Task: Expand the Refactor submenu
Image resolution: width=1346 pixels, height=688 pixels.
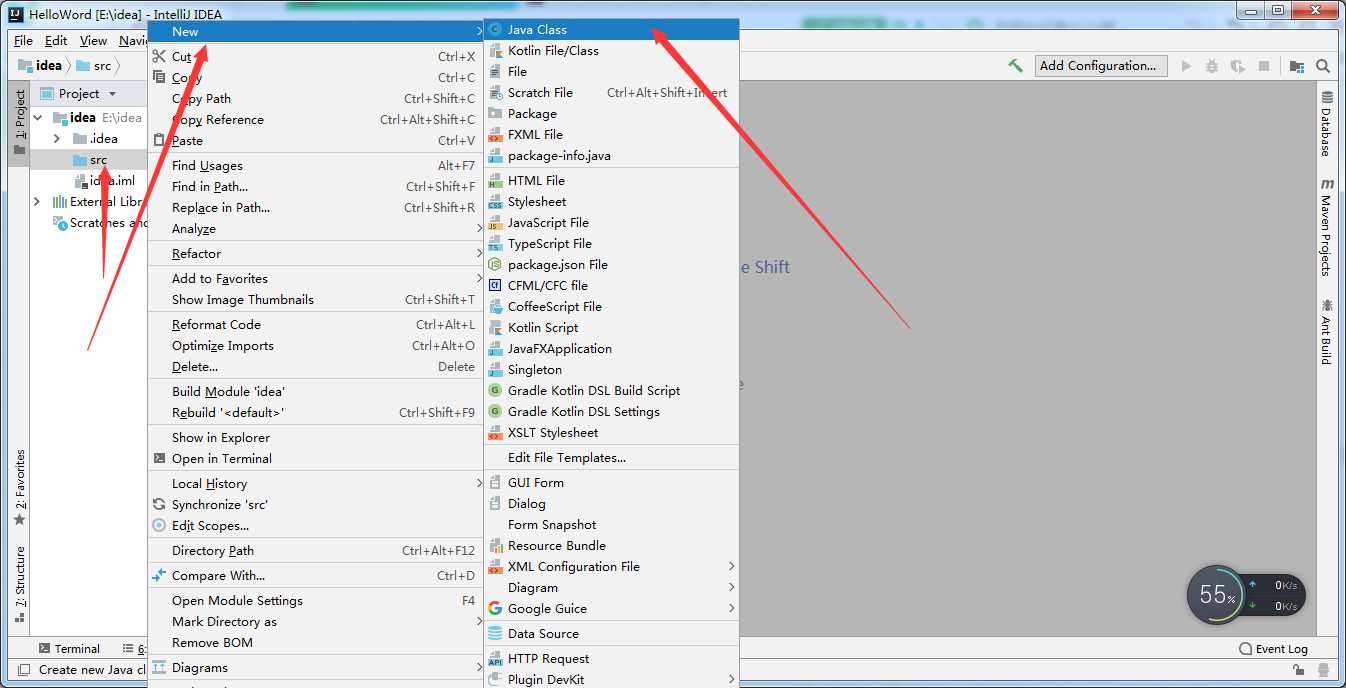Action: (315, 253)
